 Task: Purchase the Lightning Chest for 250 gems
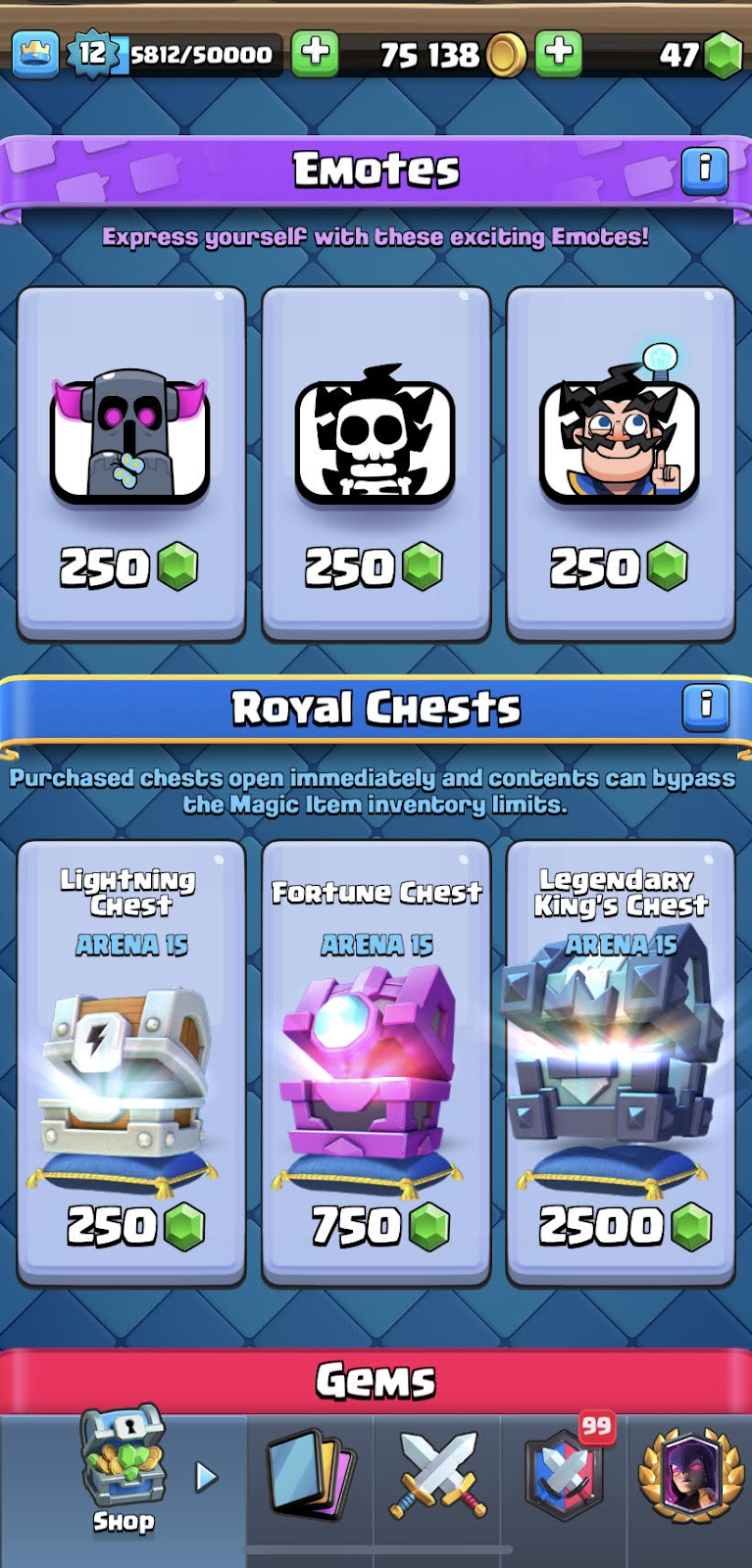130,1063
